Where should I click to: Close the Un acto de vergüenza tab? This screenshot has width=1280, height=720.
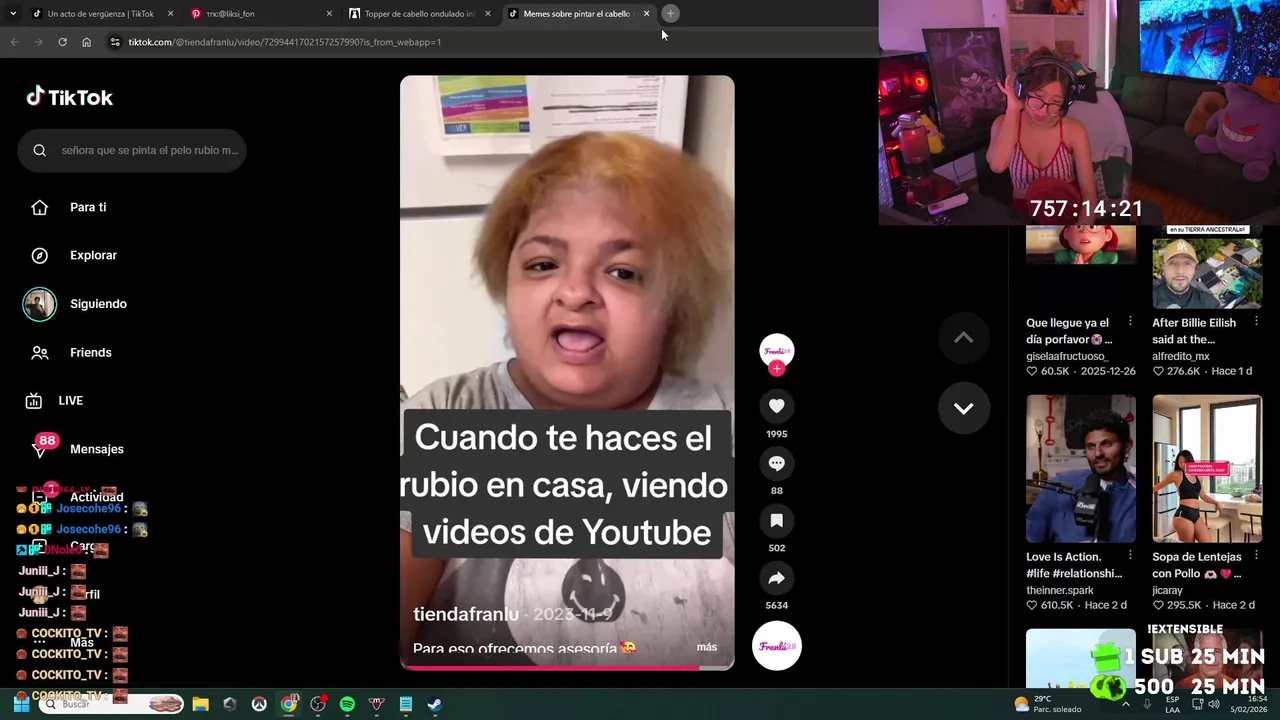170,14
